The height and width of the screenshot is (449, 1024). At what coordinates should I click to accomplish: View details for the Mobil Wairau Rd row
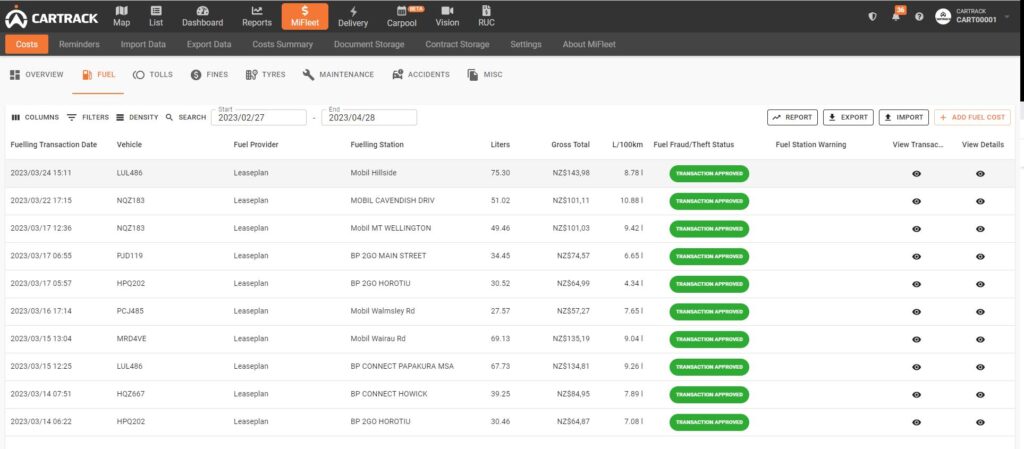coord(980,339)
